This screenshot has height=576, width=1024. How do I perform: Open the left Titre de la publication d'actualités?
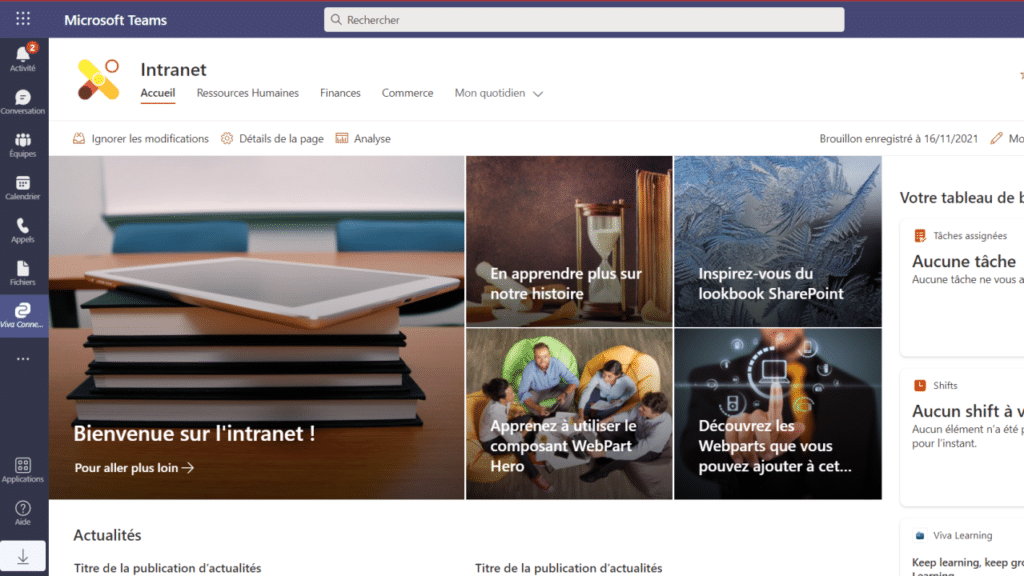pos(167,568)
